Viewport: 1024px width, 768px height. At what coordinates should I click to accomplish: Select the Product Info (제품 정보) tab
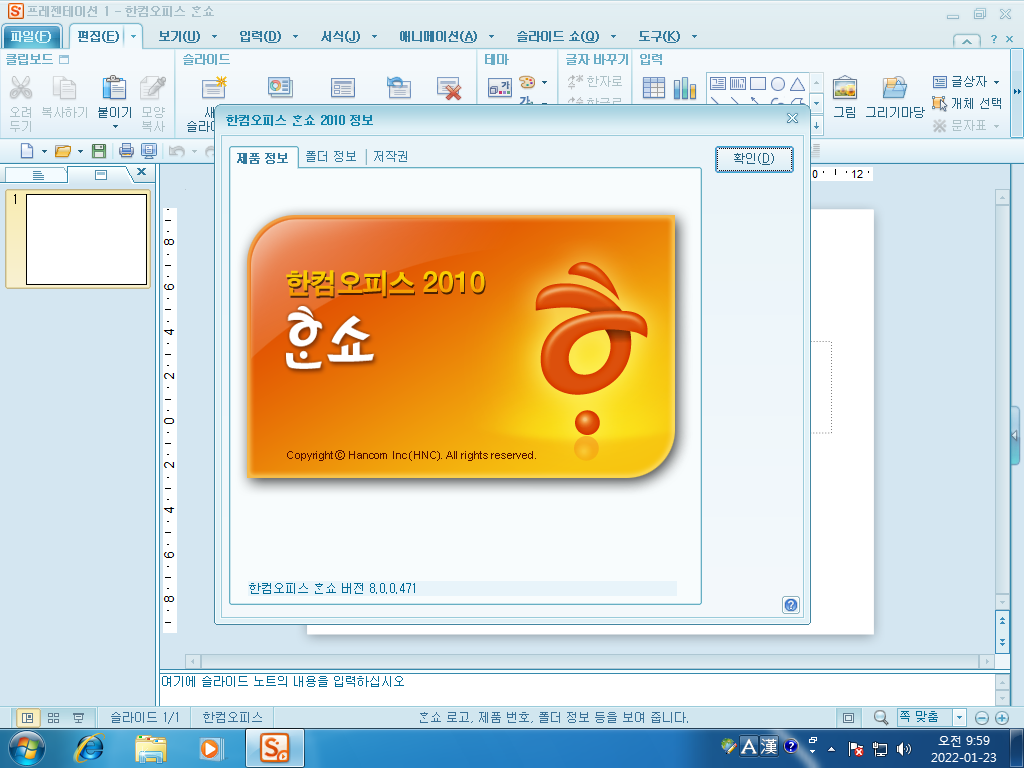(263, 157)
